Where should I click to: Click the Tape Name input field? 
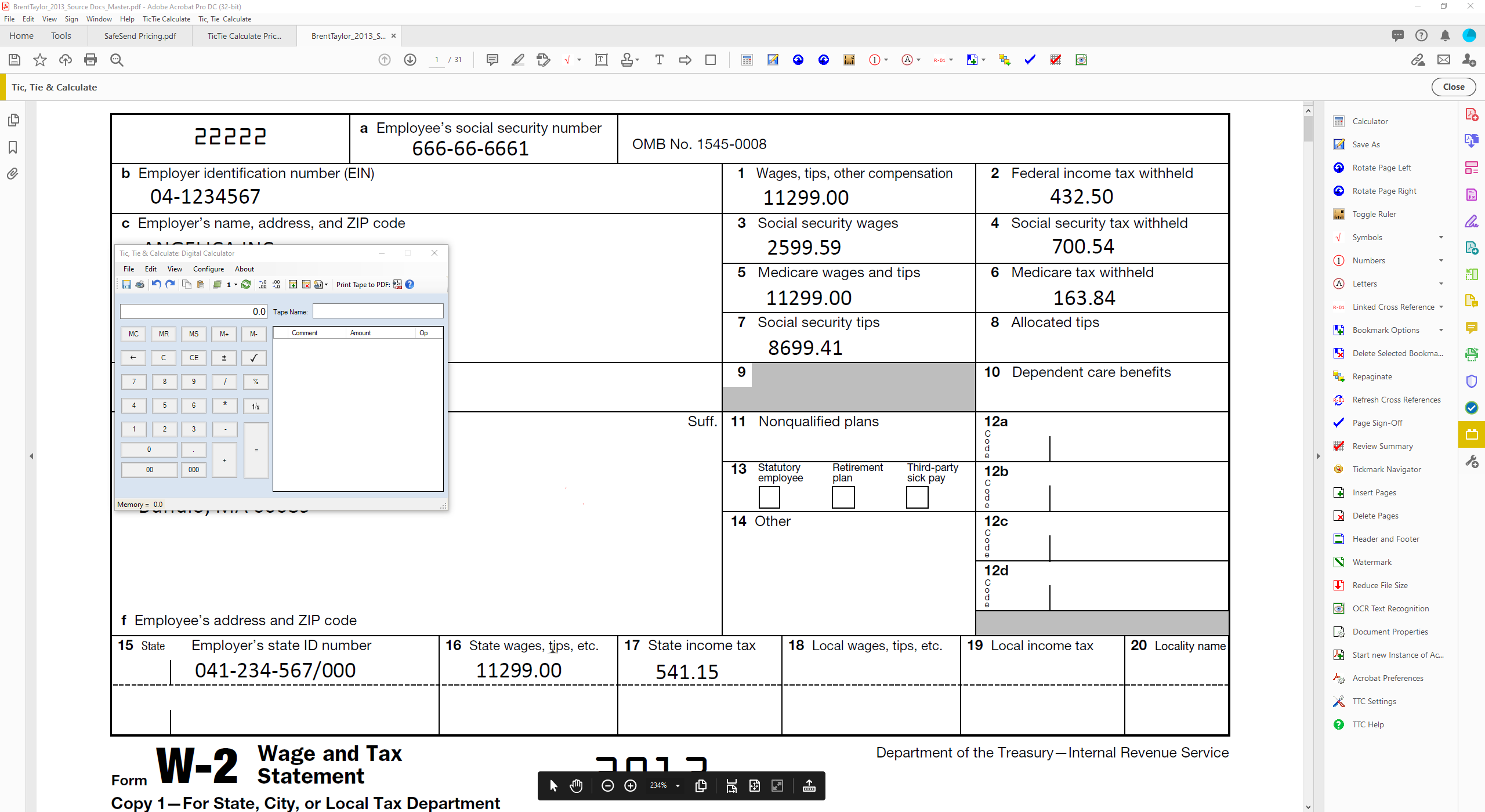(x=378, y=311)
